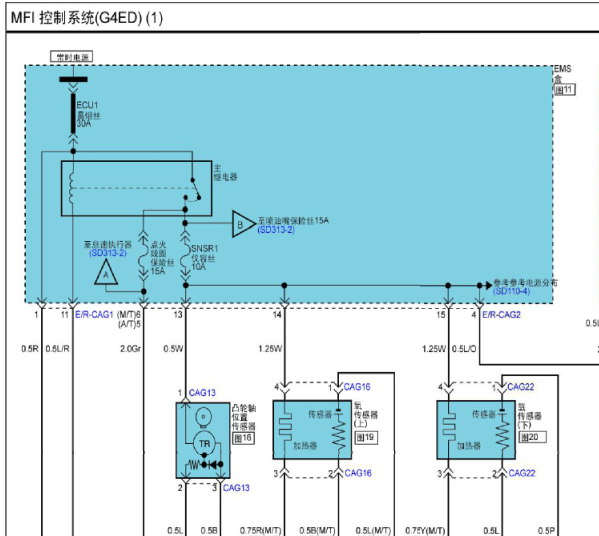This screenshot has width=599, height=536.
Task: Click the 0.5R wire label
Action: tap(30, 349)
